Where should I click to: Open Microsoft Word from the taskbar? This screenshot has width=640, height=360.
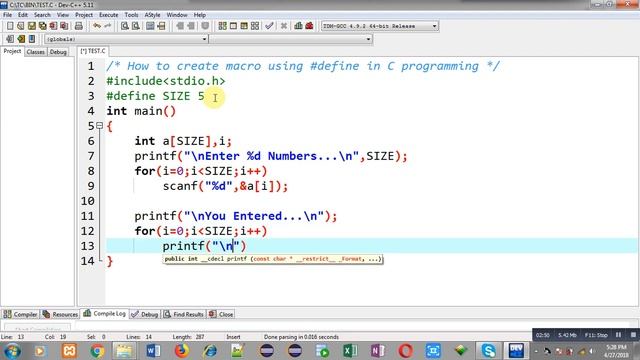153,351
